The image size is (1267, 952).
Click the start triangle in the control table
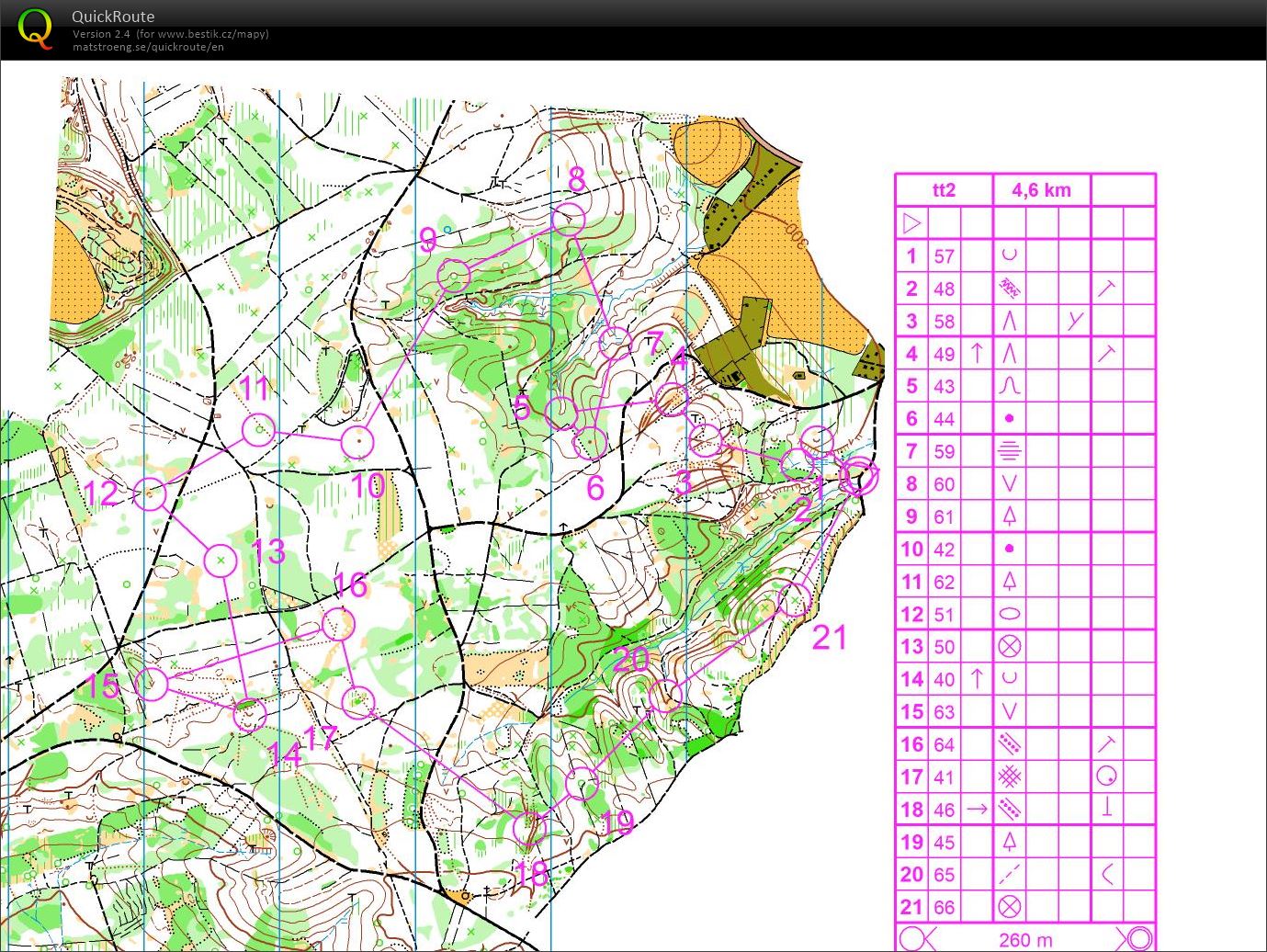[x=911, y=223]
